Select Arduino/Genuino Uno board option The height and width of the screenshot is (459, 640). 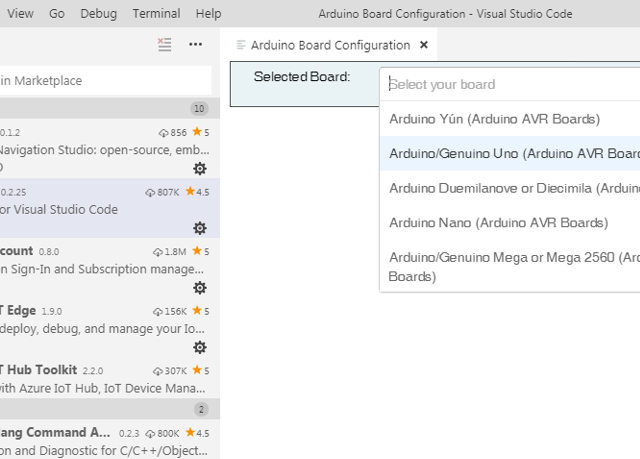click(510, 153)
